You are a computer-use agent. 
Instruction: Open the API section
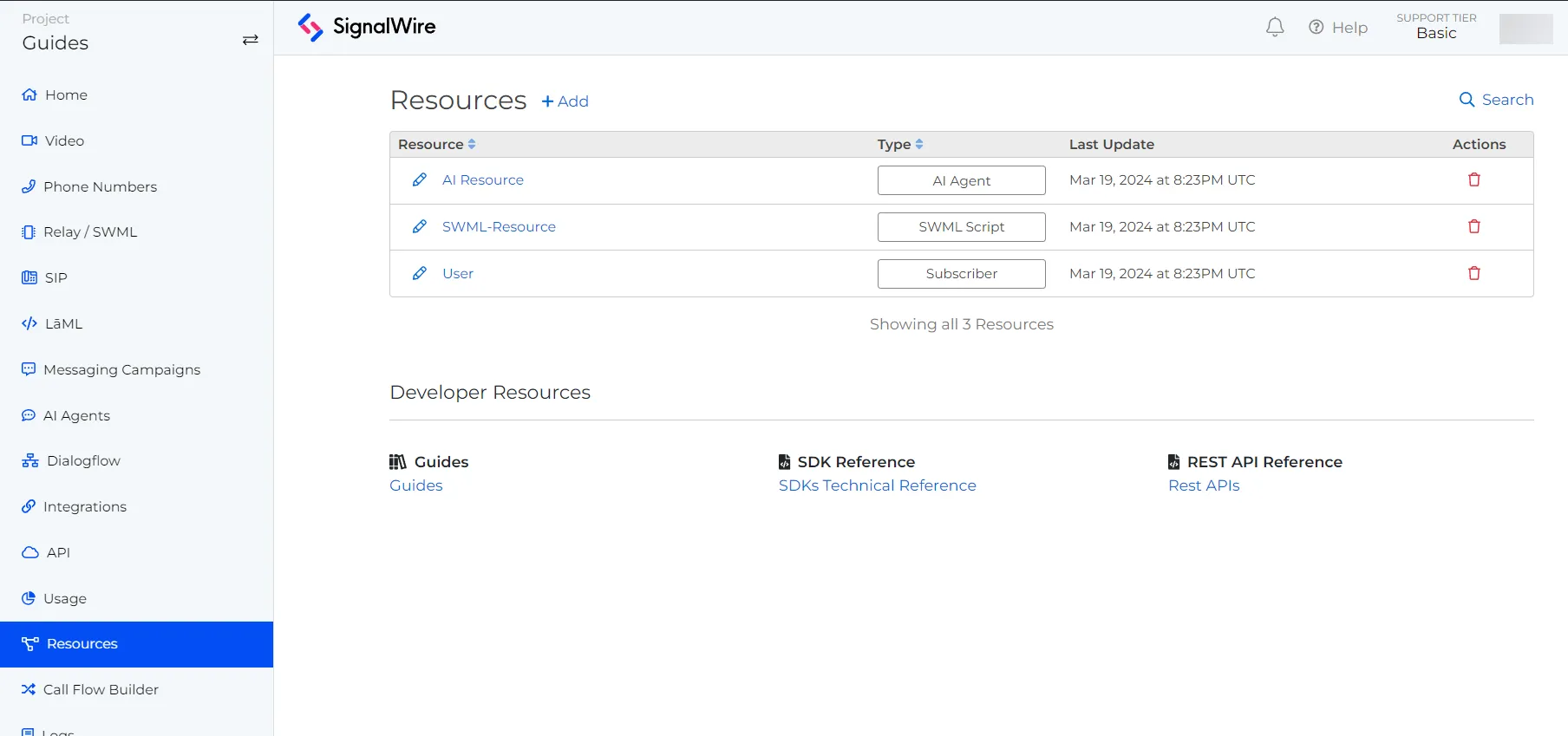137,552
